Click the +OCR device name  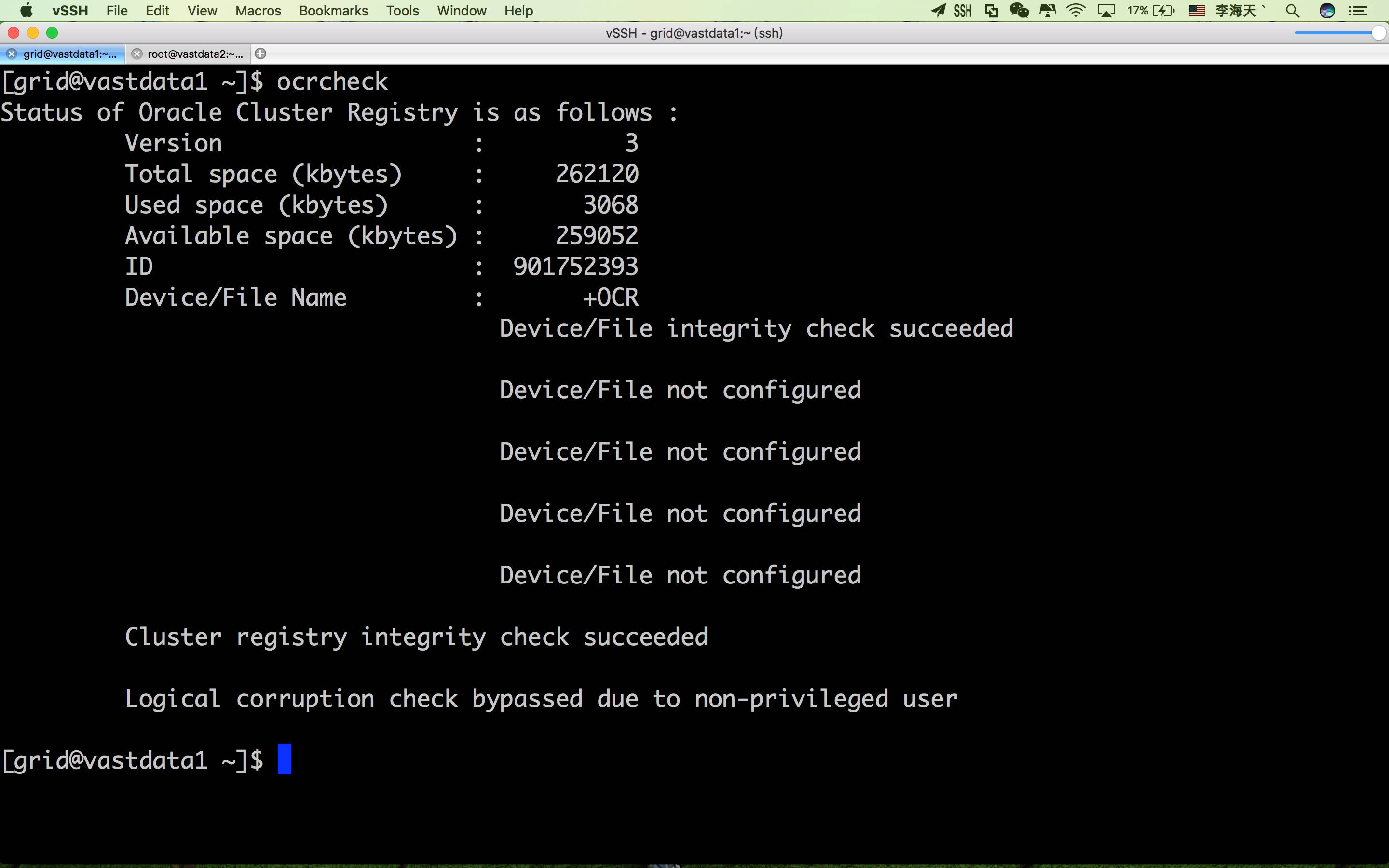611,298
